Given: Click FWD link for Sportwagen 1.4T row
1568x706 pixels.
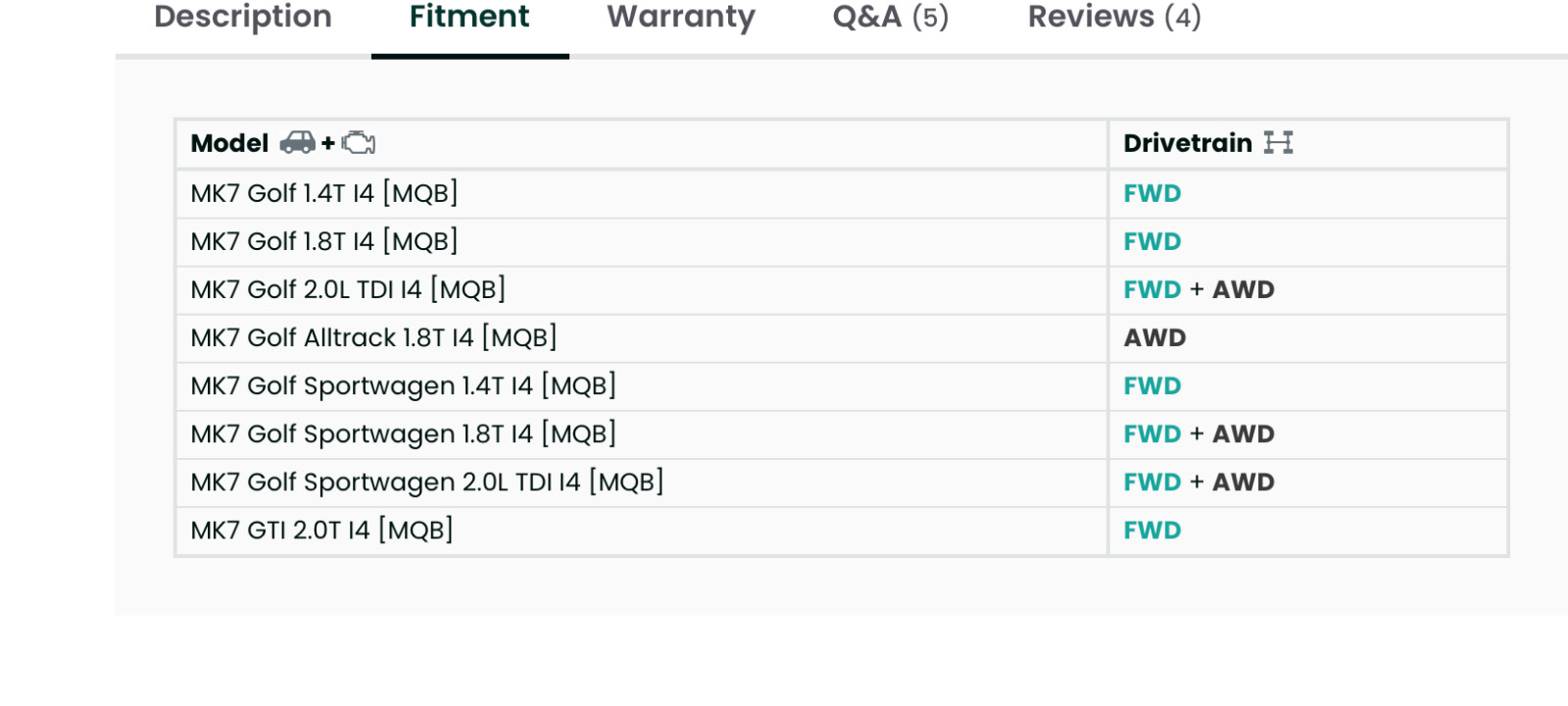Looking at the screenshot, I should pyautogui.click(x=1152, y=385).
